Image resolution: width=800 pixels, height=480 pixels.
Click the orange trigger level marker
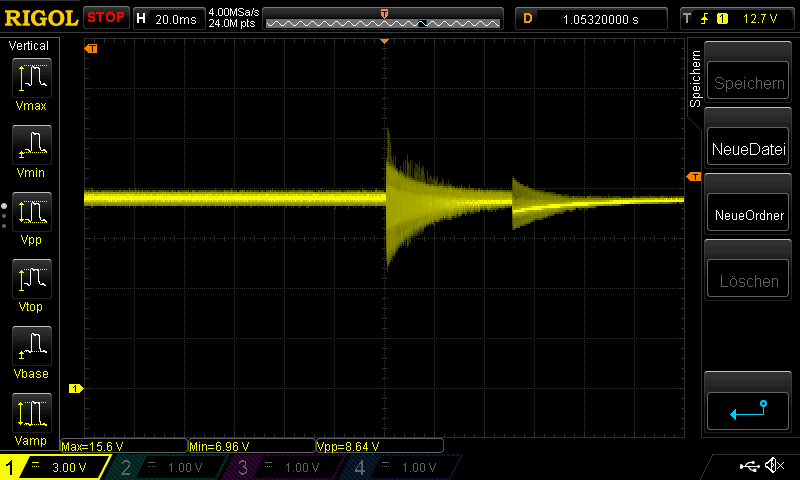(694, 177)
